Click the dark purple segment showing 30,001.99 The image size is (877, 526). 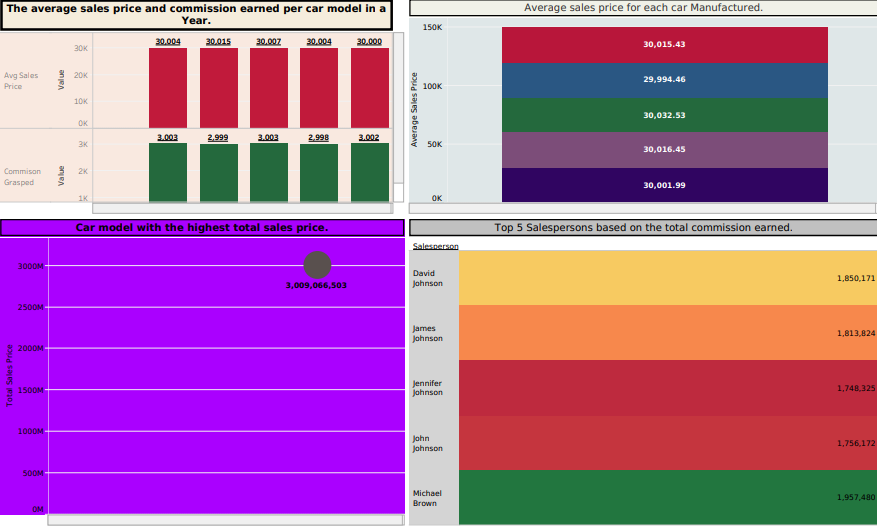point(664,184)
